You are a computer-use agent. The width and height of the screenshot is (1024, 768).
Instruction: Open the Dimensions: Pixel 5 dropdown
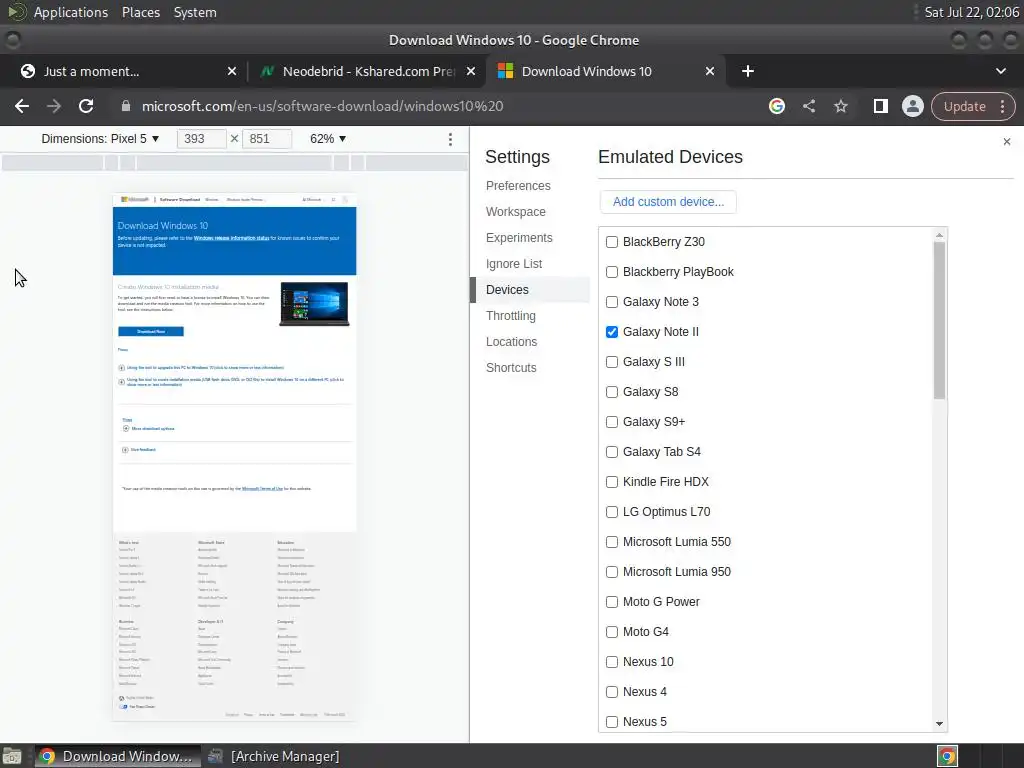100,139
